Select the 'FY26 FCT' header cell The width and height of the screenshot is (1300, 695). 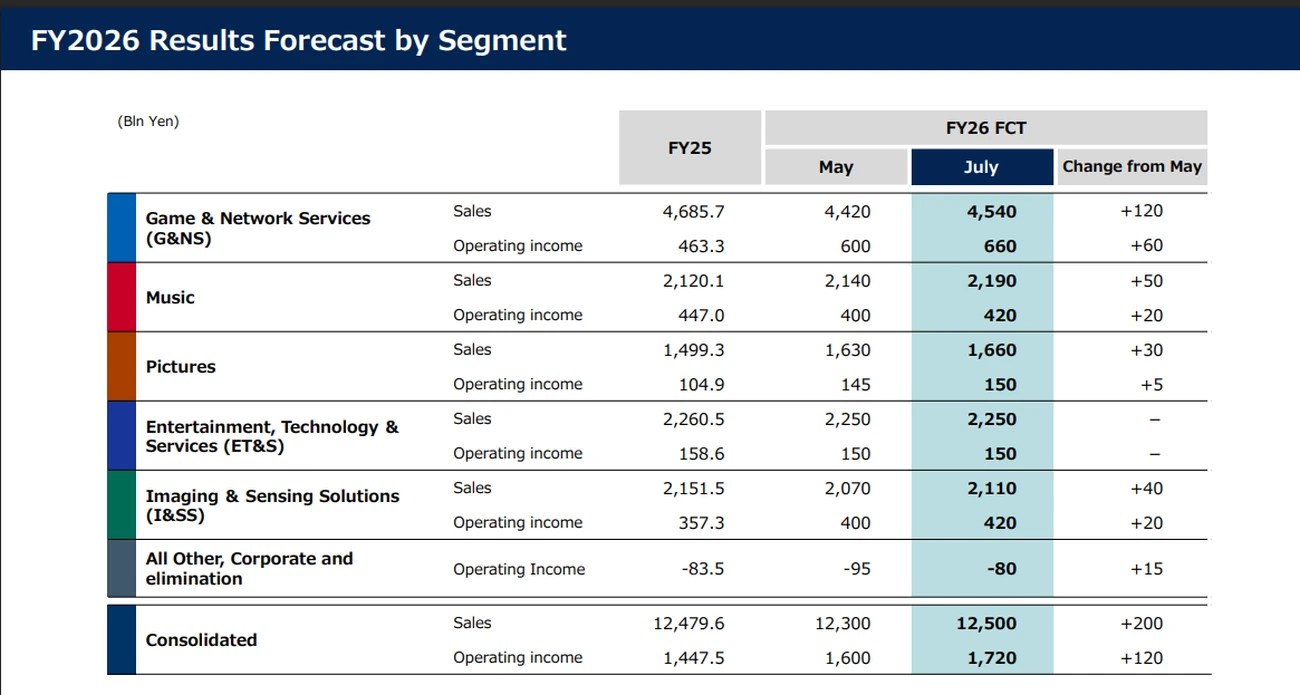[x=986, y=128]
